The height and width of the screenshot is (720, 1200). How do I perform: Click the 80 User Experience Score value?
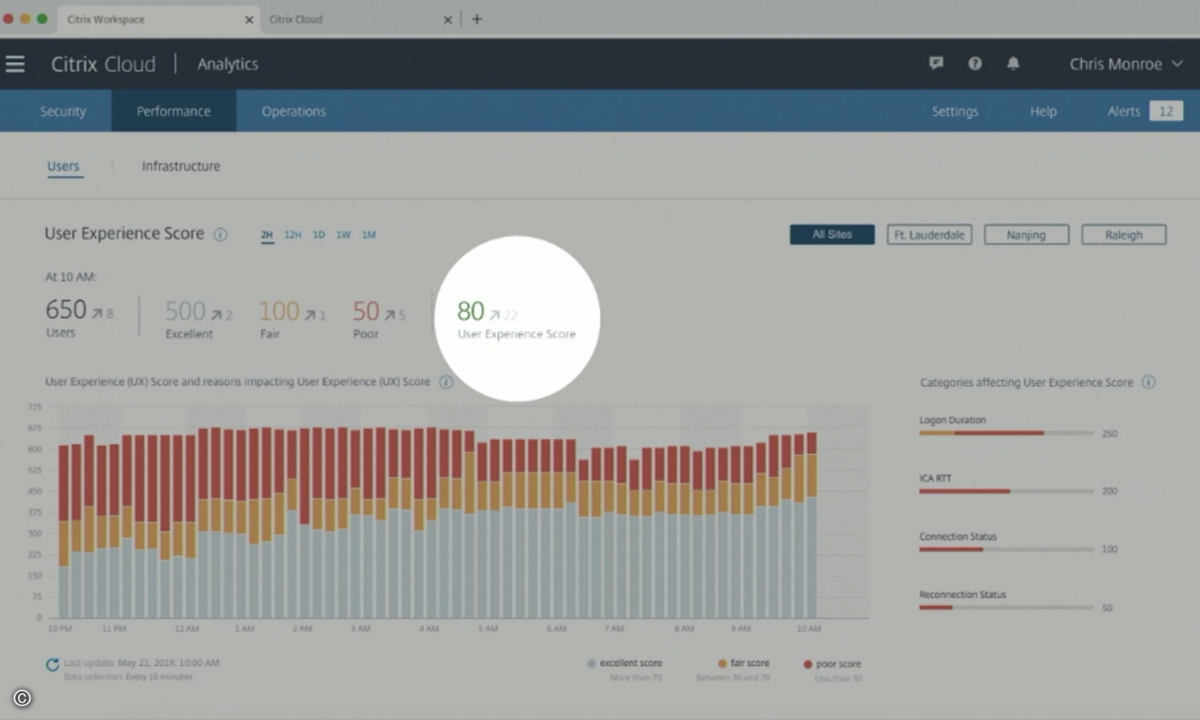(471, 311)
